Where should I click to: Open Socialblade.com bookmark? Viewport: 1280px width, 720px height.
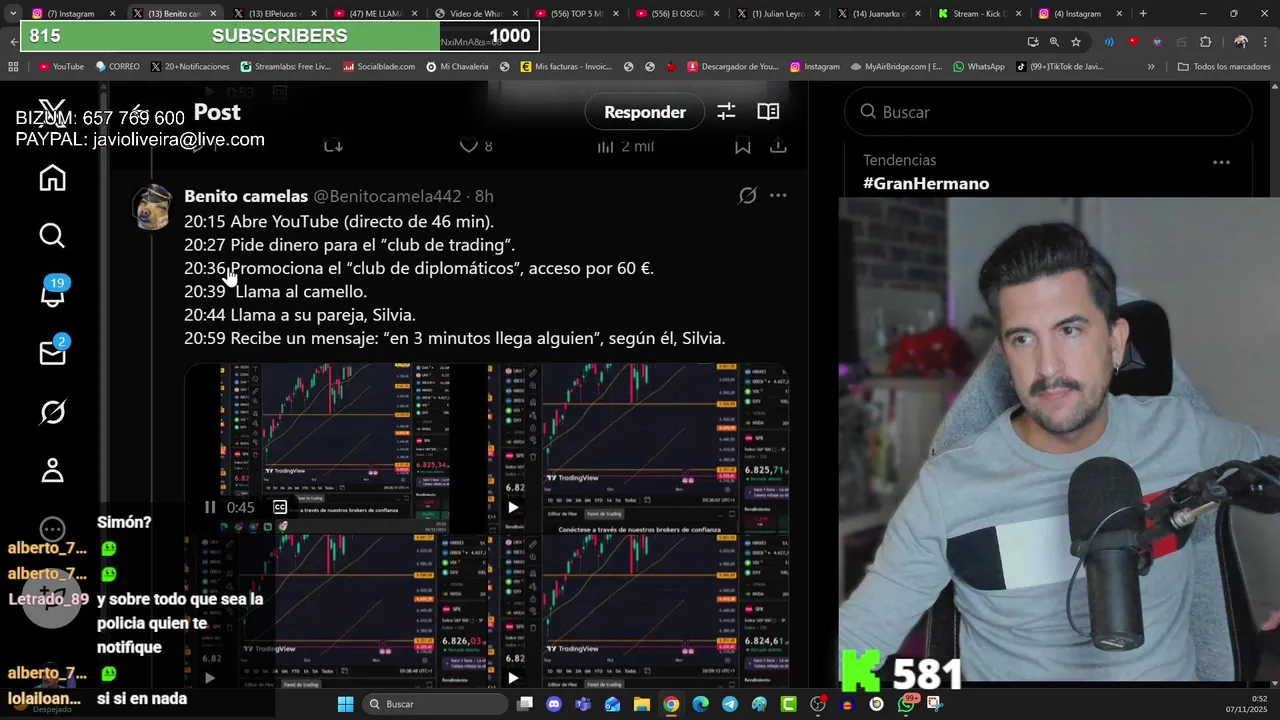(379, 67)
